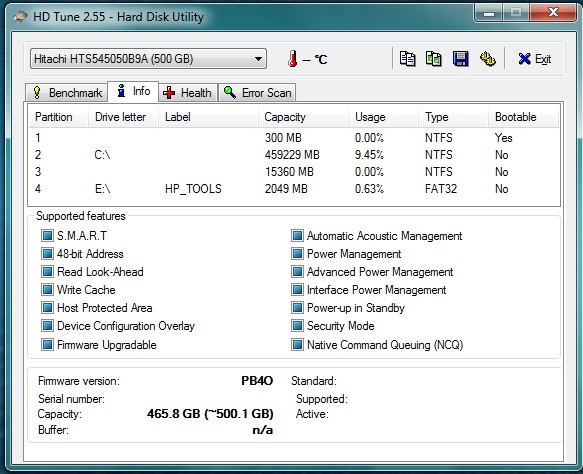This screenshot has width=583, height=474.
Task: Click the Automatic Acoustic Management checkbox
Action: [x=297, y=235]
